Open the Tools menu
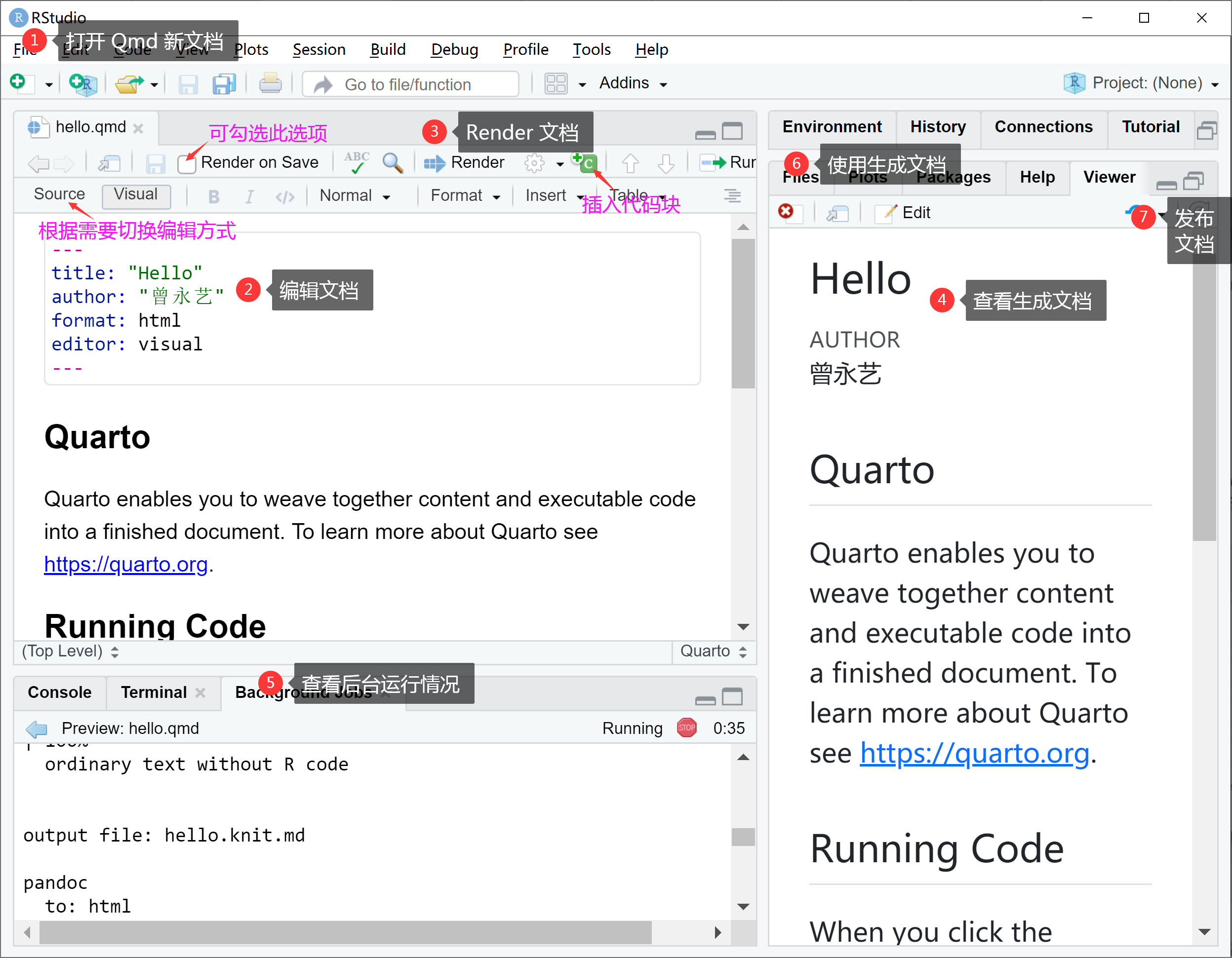This screenshot has height=958, width=1232. tap(591, 50)
